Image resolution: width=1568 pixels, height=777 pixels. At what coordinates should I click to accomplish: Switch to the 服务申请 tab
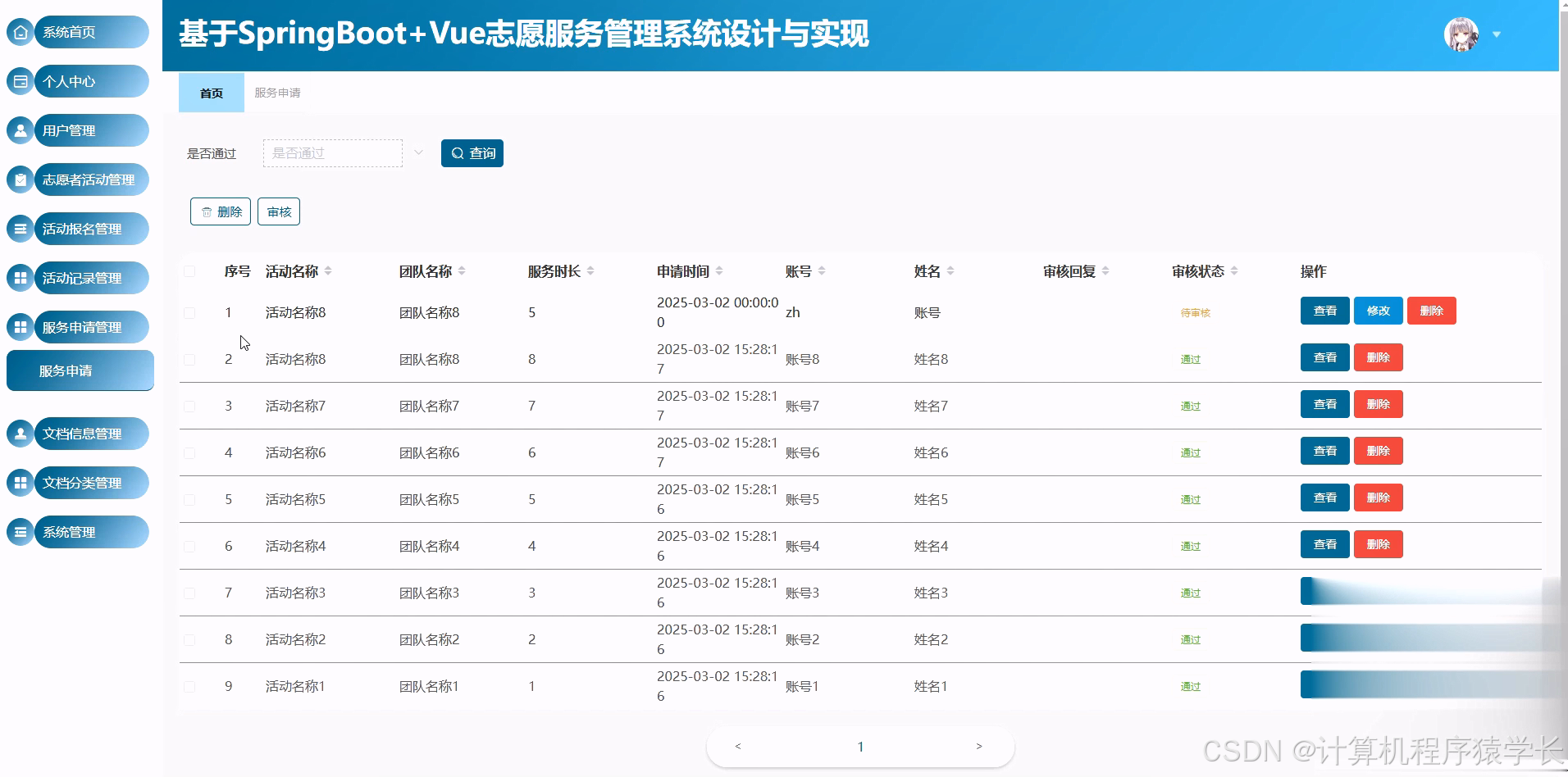tap(276, 93)
